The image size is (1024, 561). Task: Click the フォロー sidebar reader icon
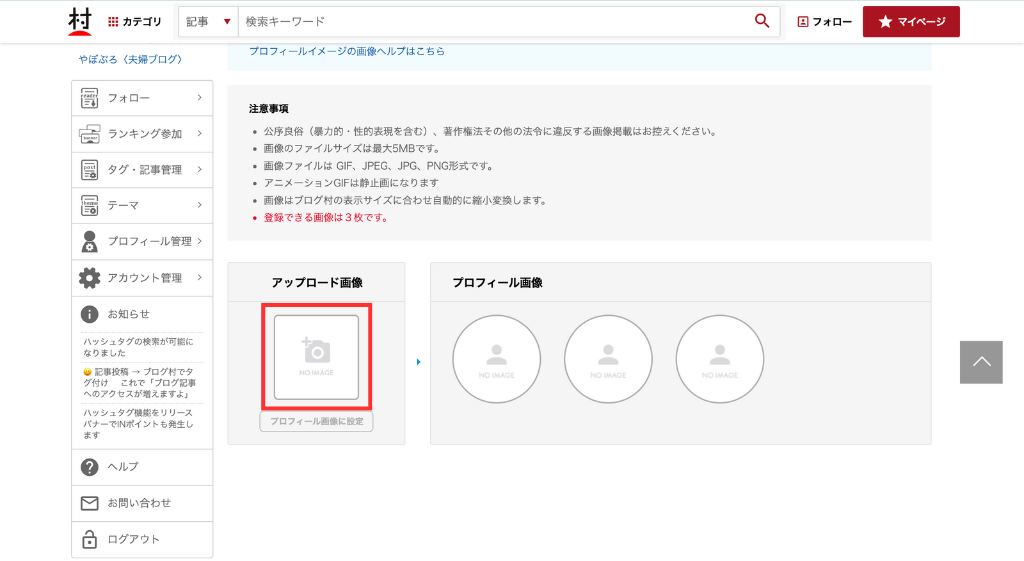pyautogui.click(x=89, y=98)
